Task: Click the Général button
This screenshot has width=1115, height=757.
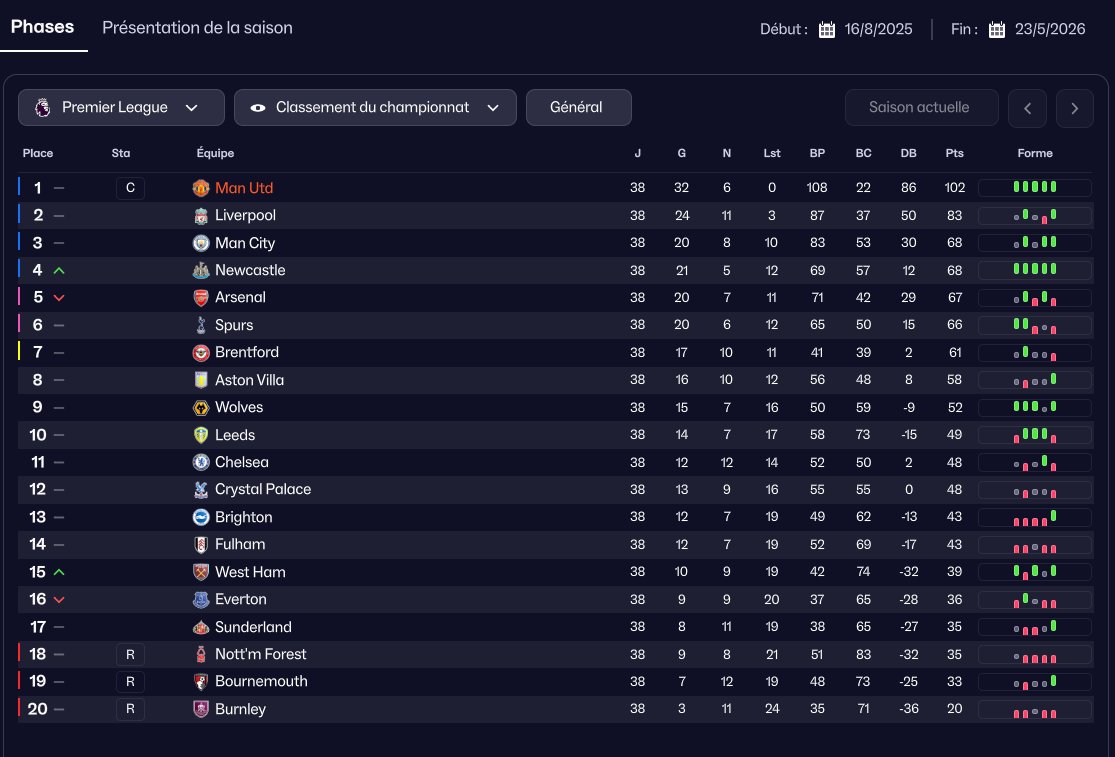Action: (x=578, y=108)
